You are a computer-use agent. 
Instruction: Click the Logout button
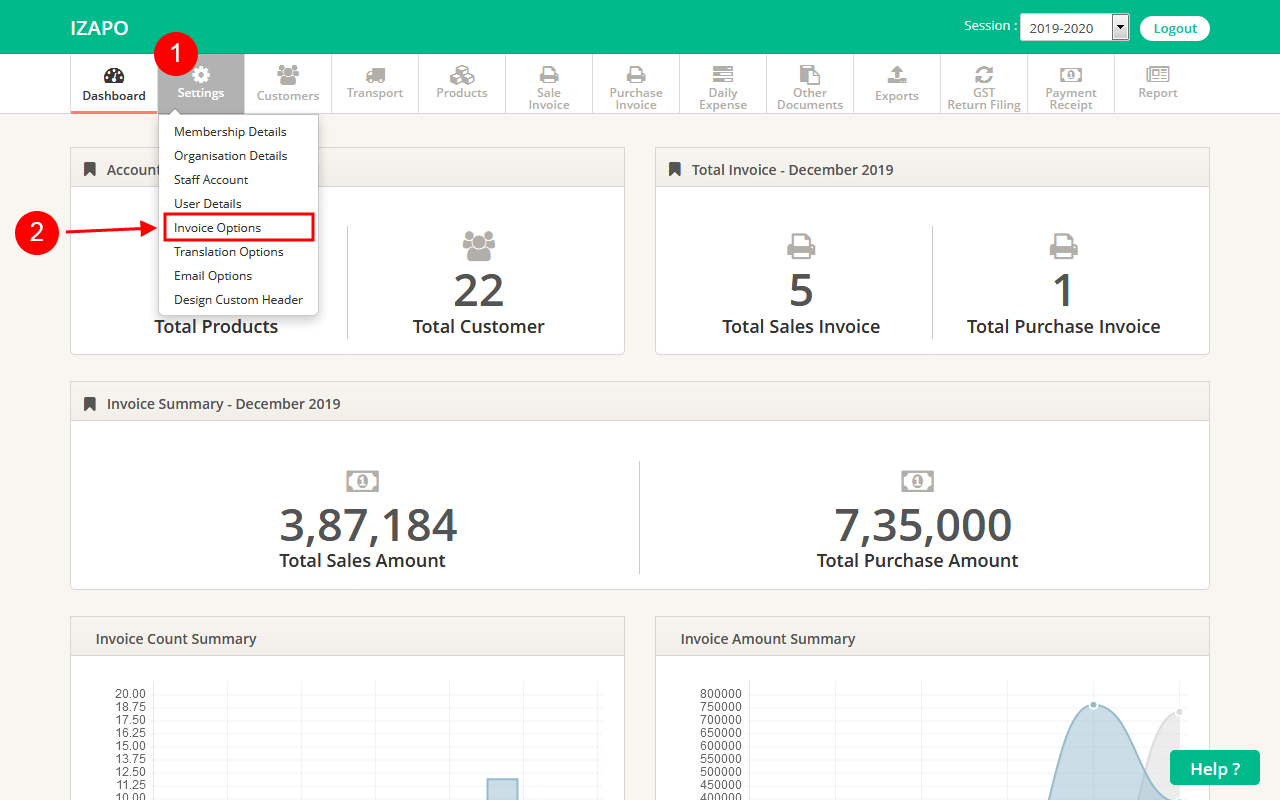pyautogui.click(x=1175, y=28)
